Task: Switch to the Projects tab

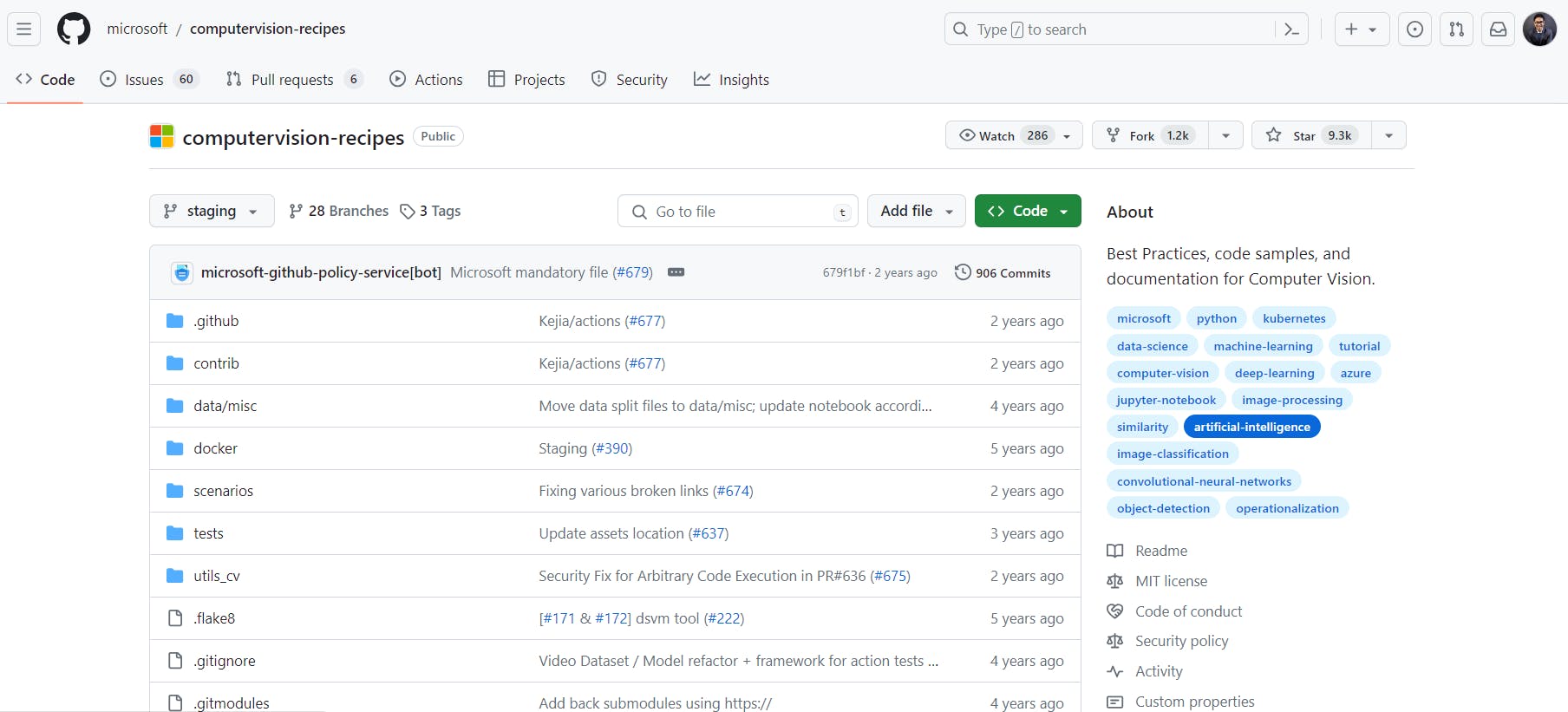Action: coord(526,80)
